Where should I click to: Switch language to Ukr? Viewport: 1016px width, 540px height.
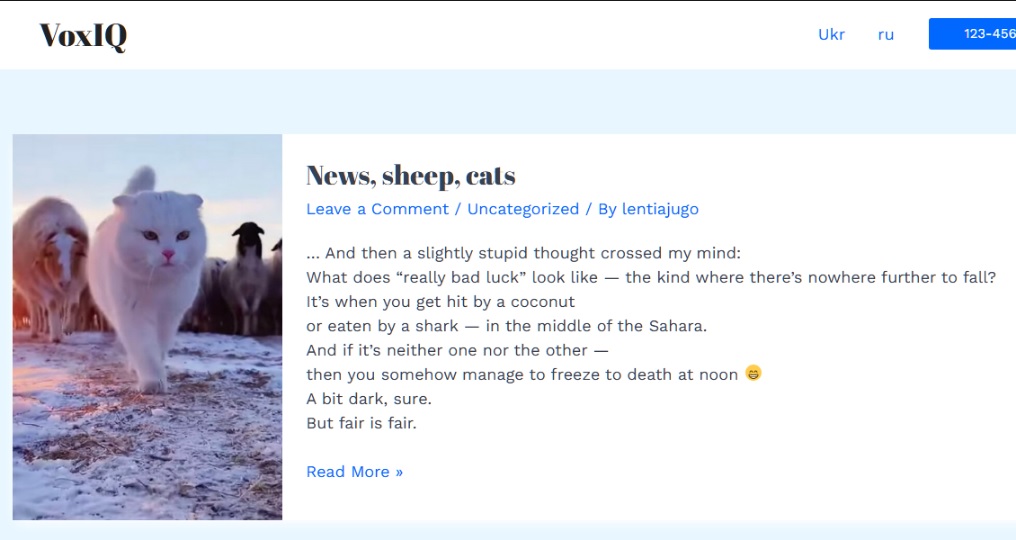831,34
